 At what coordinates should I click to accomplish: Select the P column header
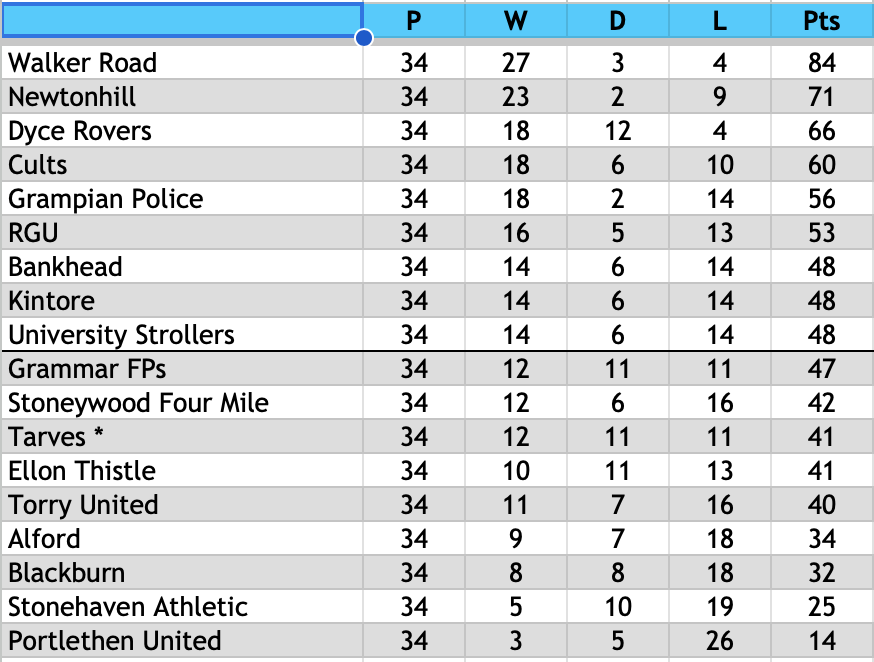414,21
